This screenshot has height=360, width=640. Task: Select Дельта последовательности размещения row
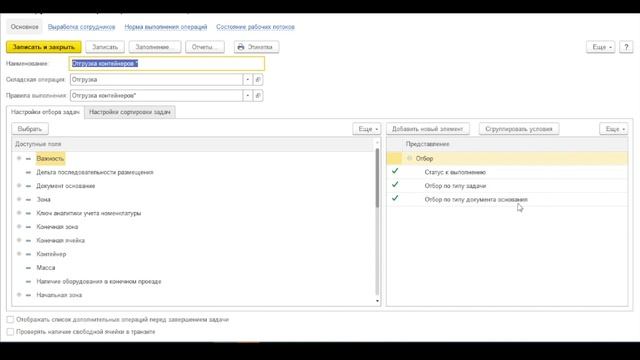pos(193,172)
